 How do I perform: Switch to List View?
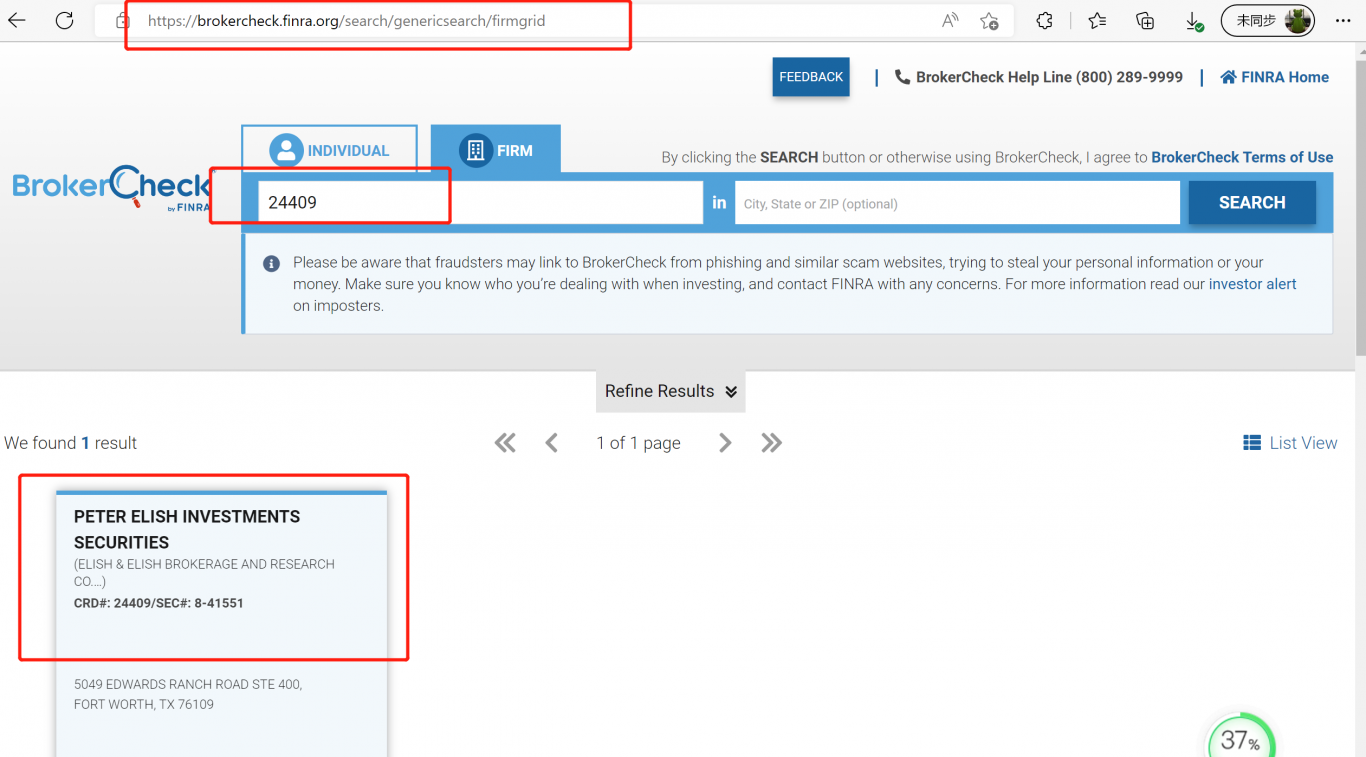click(x=1290, y=443)
